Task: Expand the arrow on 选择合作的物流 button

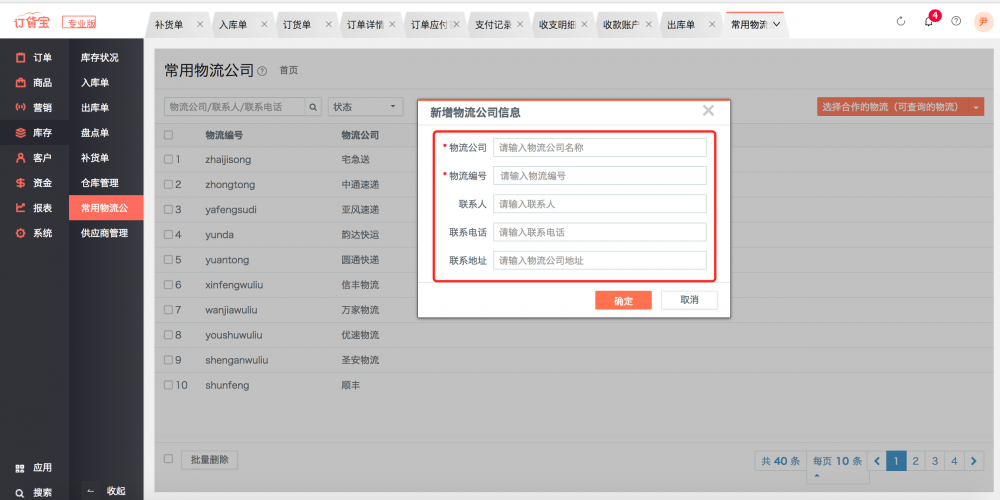Action: (976, 107)
